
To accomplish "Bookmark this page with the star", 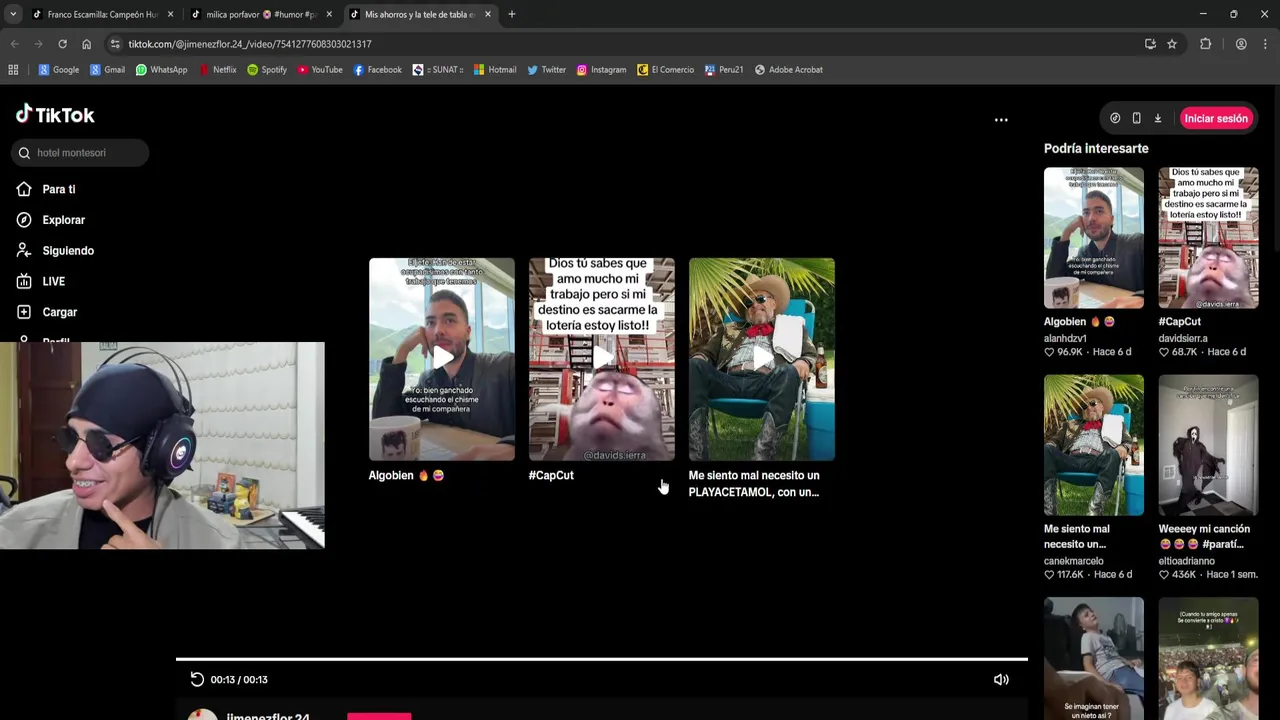I will point(1172,44).
